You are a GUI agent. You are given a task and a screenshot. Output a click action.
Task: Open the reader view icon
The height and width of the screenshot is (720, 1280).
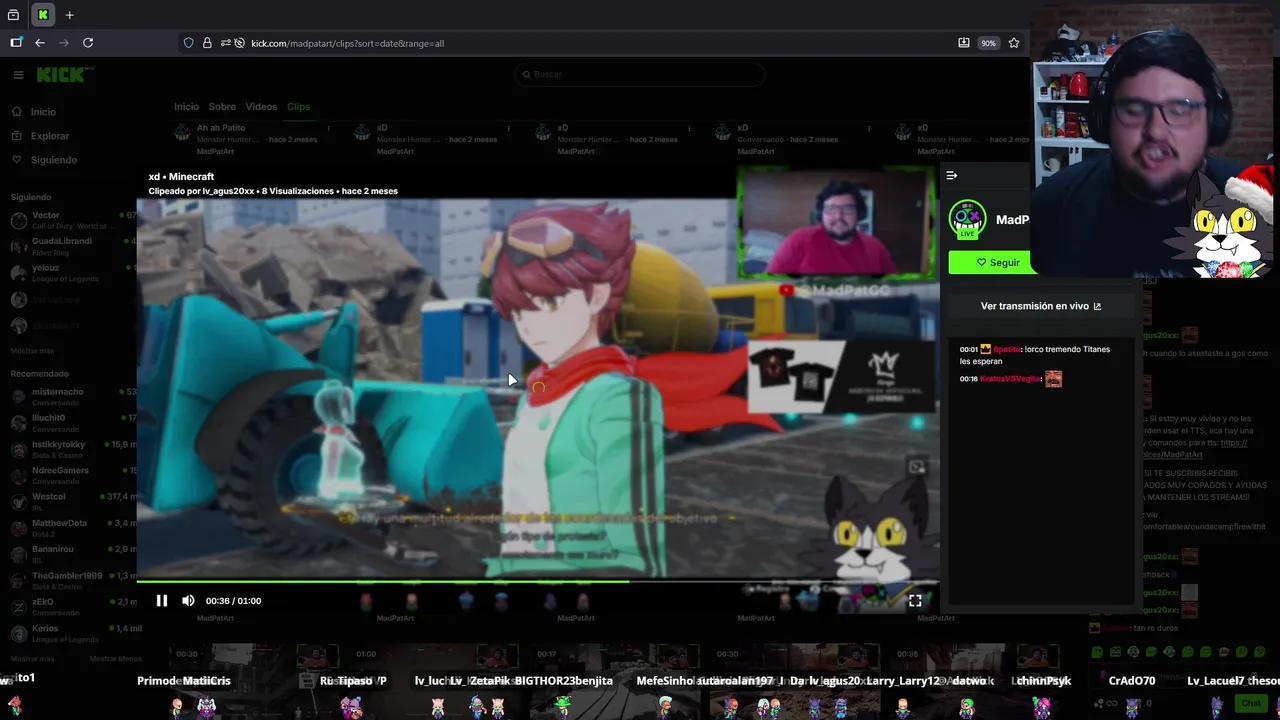[963, 43]
